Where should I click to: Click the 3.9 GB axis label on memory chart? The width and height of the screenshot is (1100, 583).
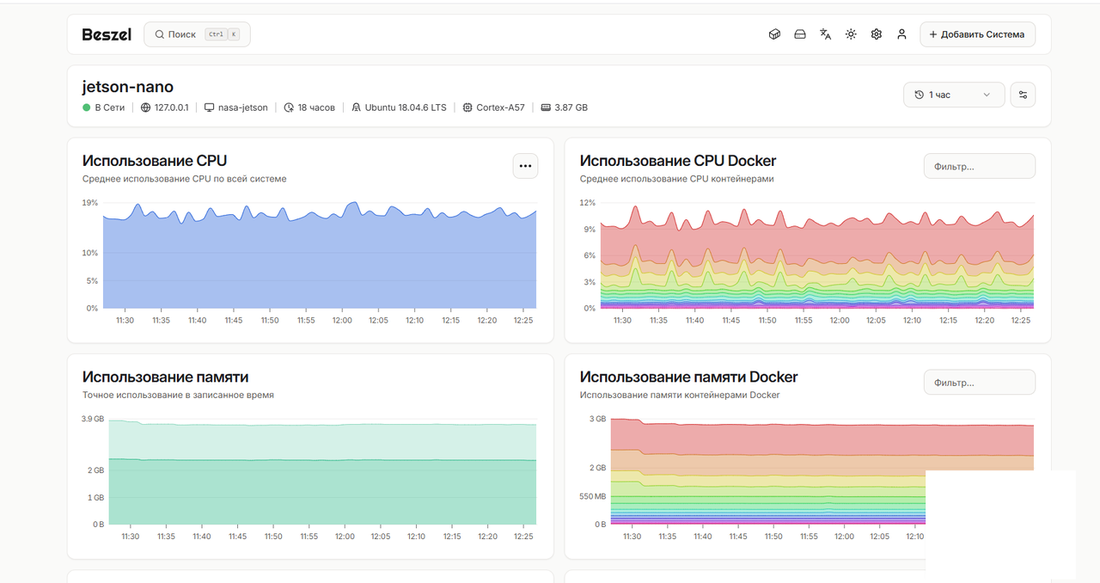click(93, 419)
